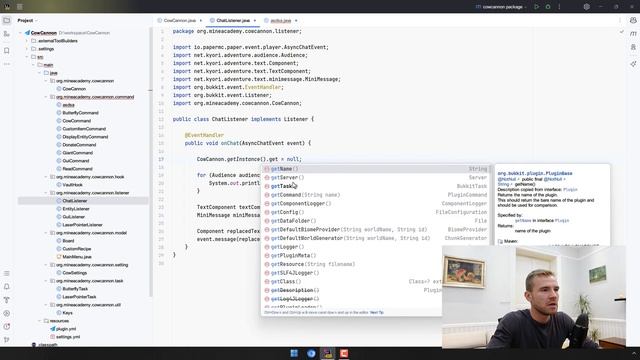
Task: Choose getDataFolder() completion suggestion
Action: 376,221
